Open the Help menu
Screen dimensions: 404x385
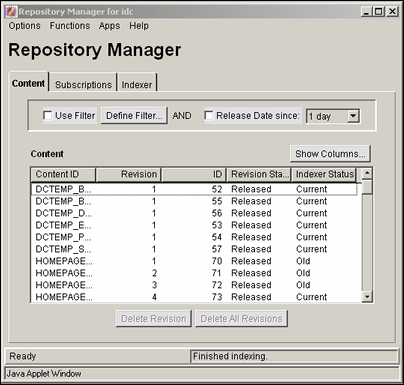click(x=139, y=26)
